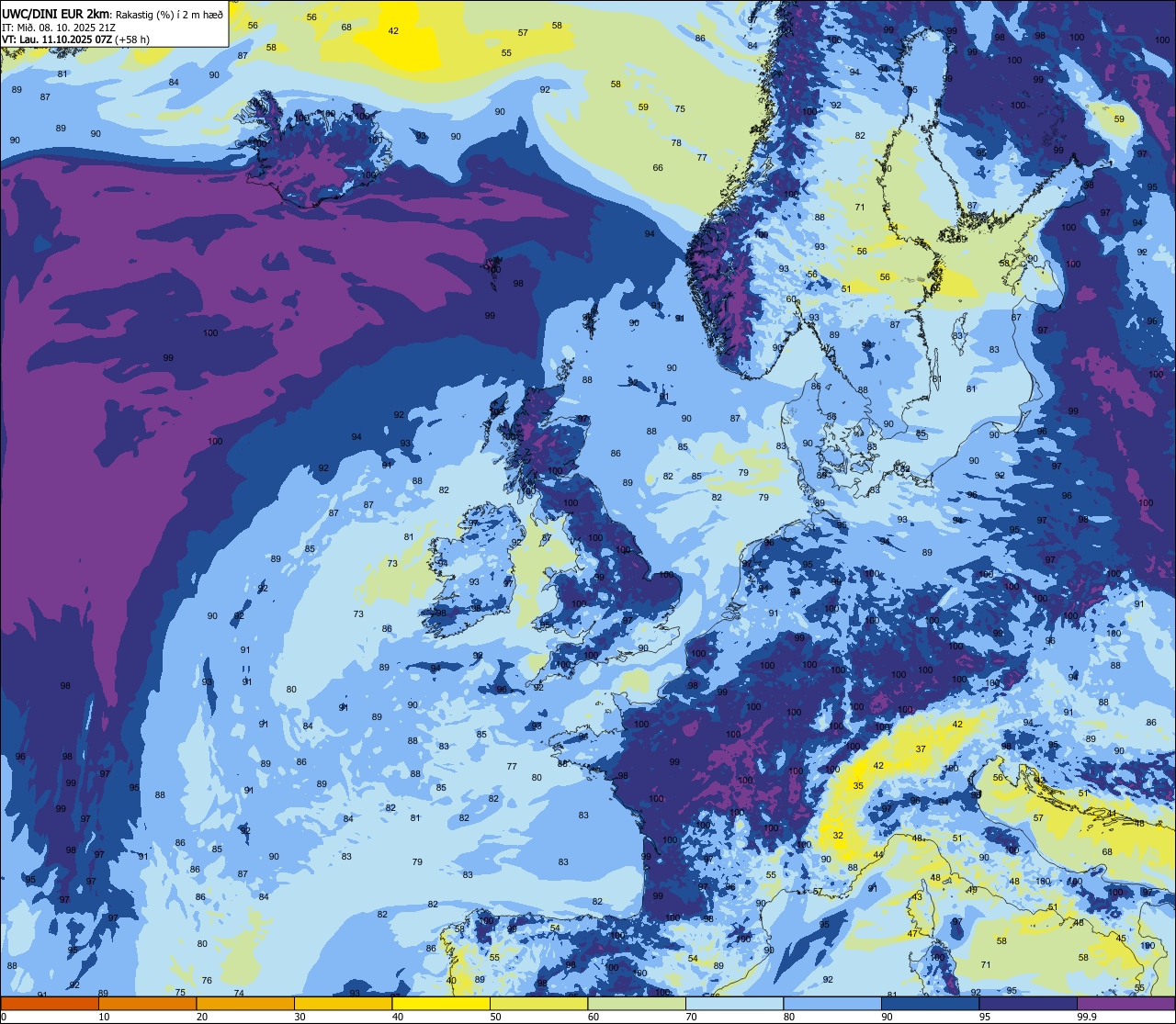Click the legend tick label "80"

789,1017
